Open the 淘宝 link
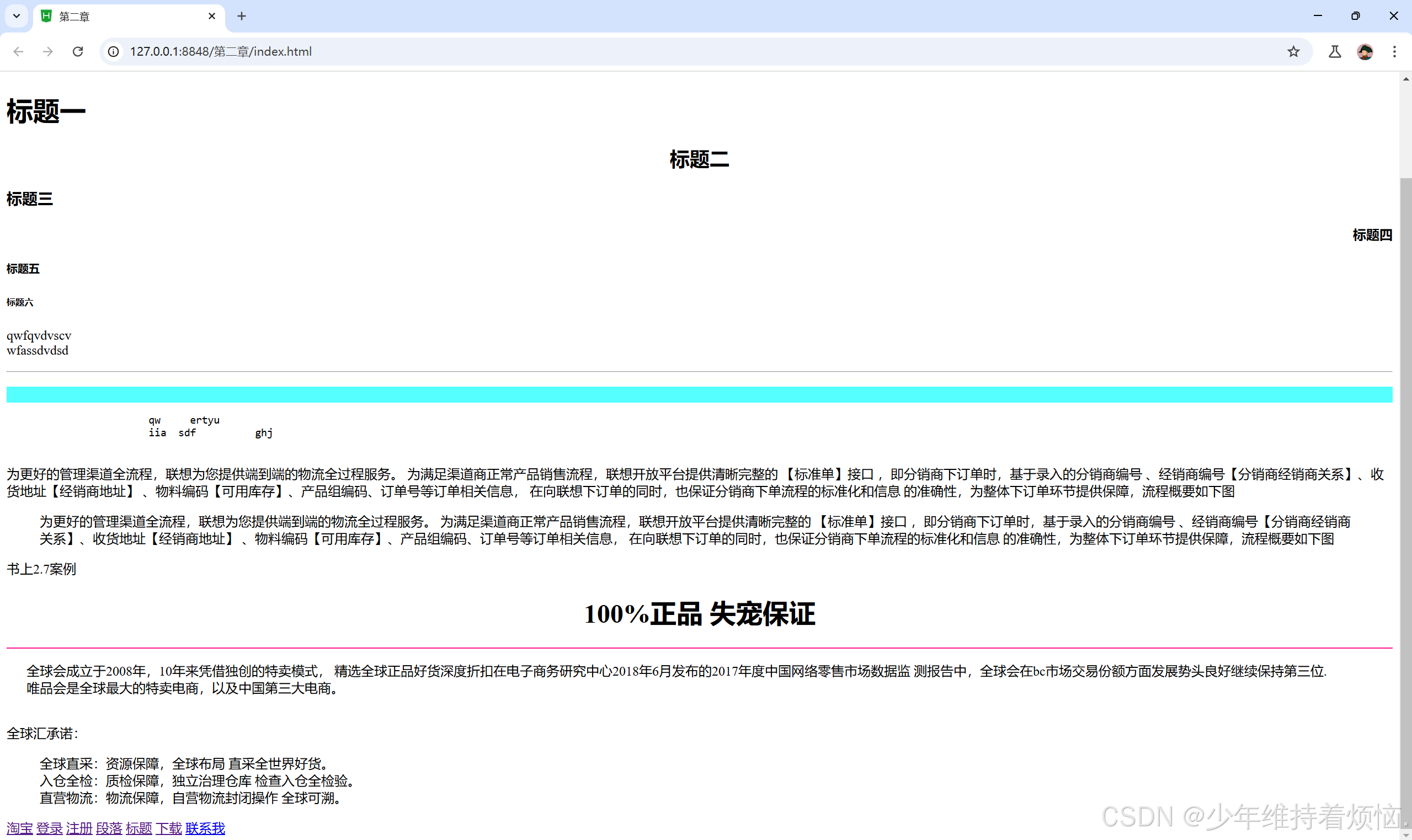 click(x=19, y=828)
